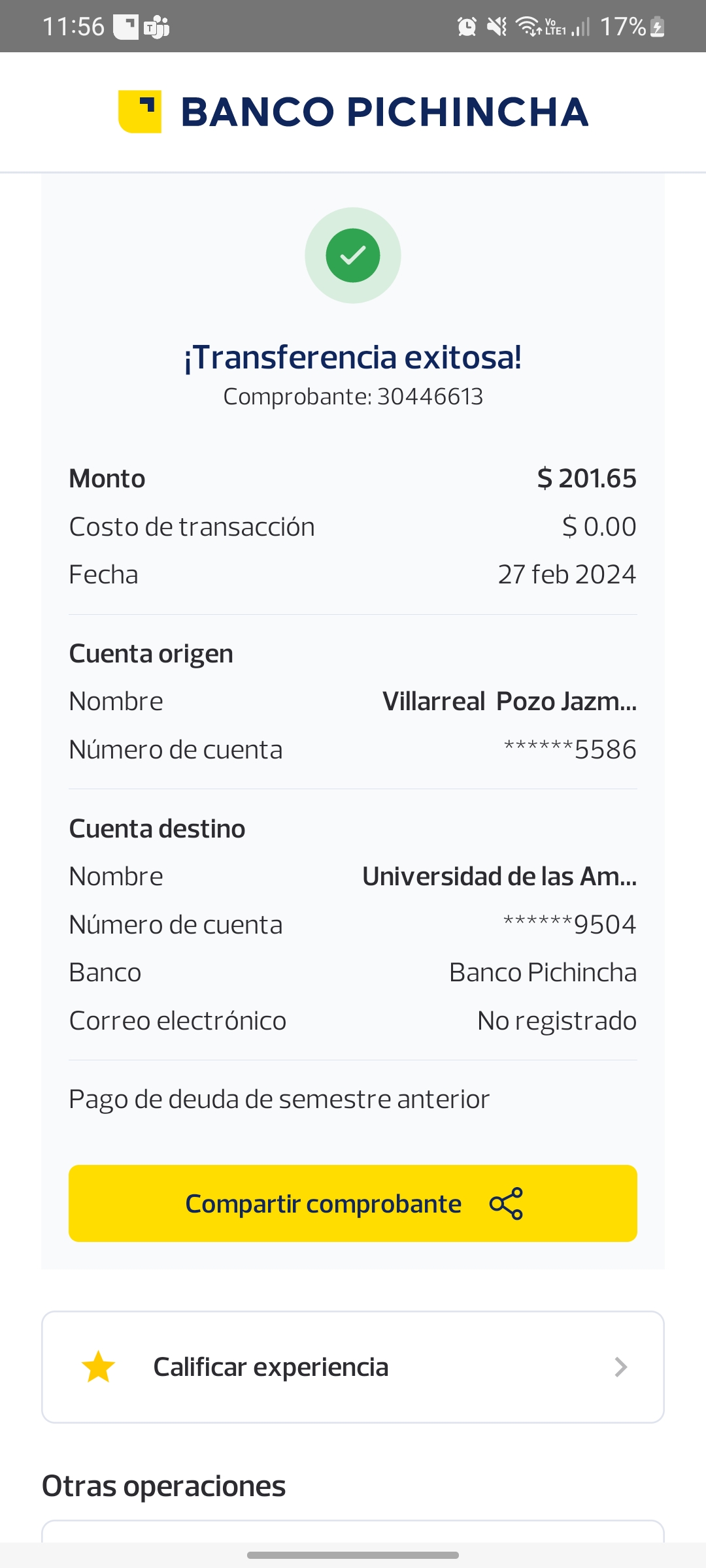Tap the Banco Pichincha yellow logo icon
This screenshot has width=706, height=1568.
coord(140,112)
